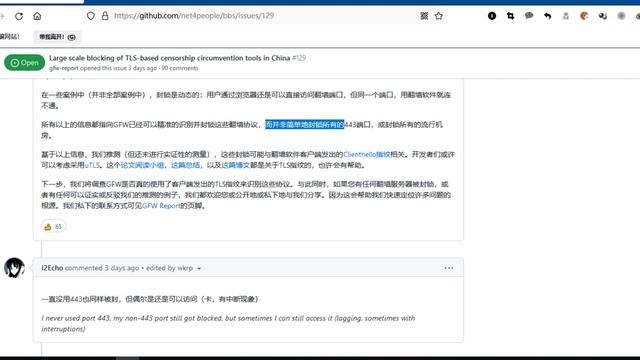This screenshot has width=640, height=360.
Task: Open l2Echo's avatar image
Action: pos(14,268)
